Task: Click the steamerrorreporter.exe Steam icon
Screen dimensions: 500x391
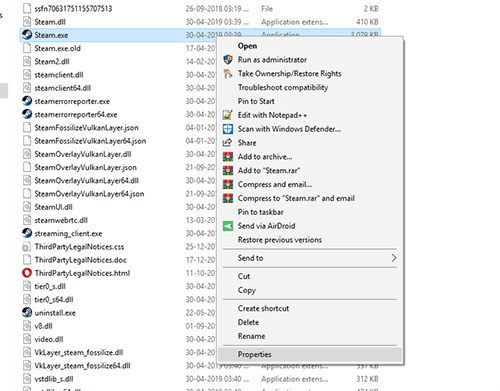Action: pyautogui.click(x=27, y=101)
